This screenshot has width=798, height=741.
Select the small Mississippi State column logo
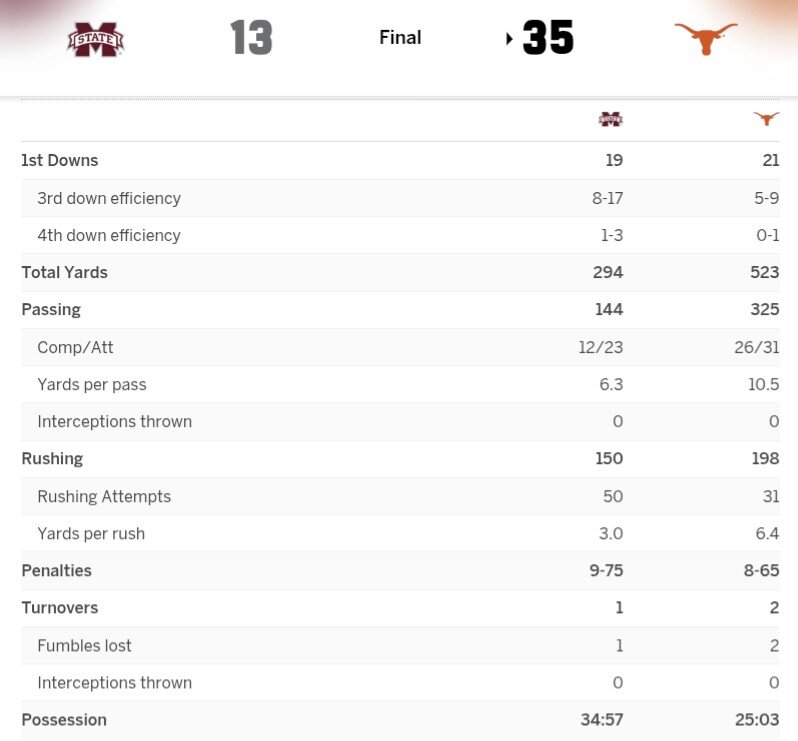610,119
